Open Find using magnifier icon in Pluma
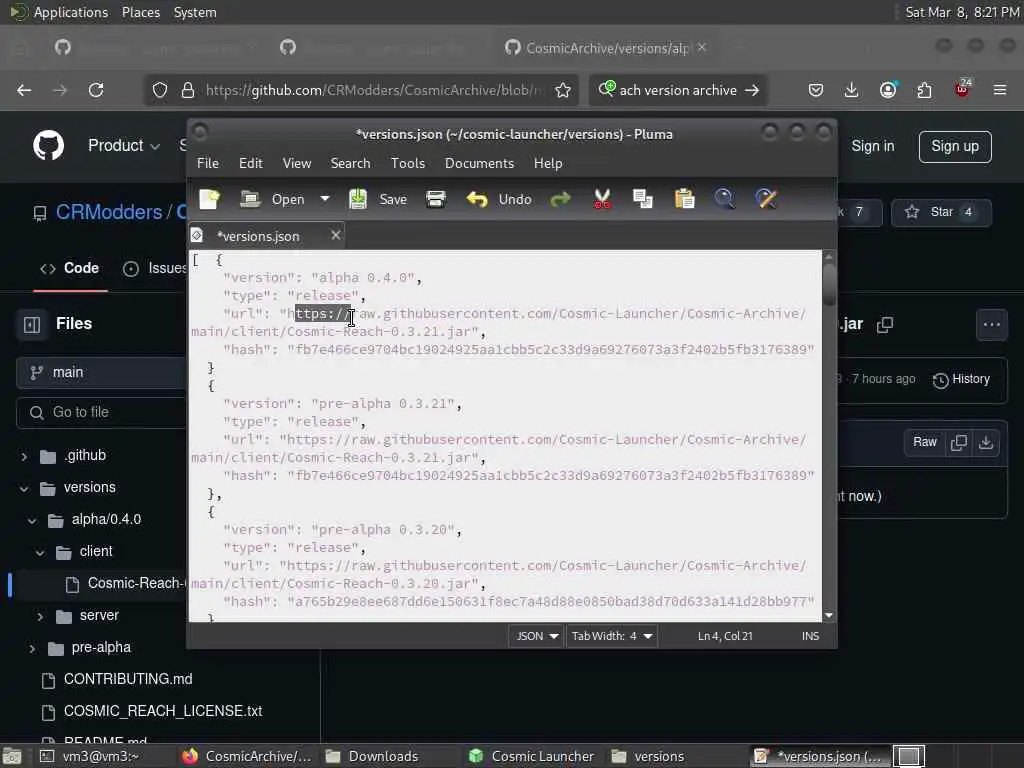This screenshot has height=768, width=1024. (725, 199)
